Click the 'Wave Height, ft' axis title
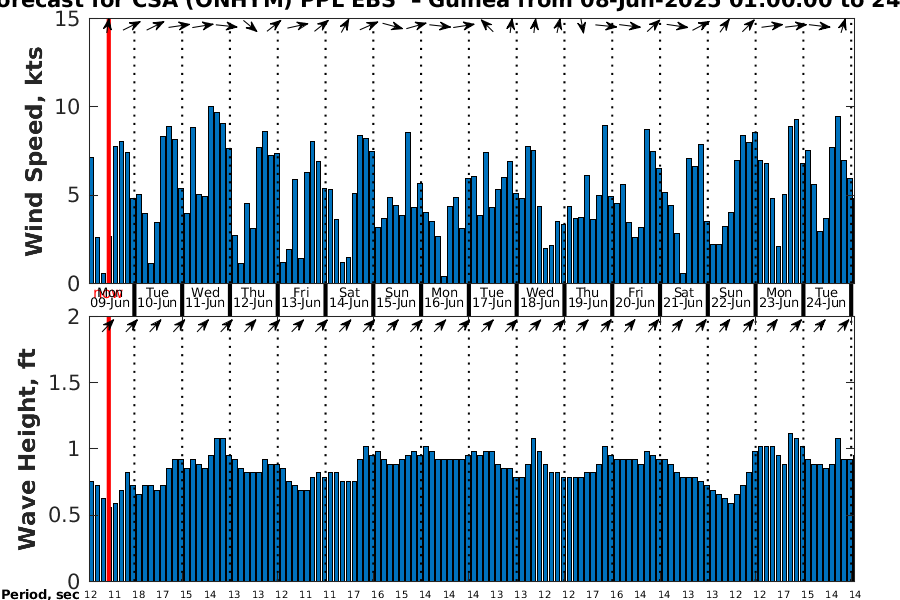The image size is (900, 600). pos(28,449)
